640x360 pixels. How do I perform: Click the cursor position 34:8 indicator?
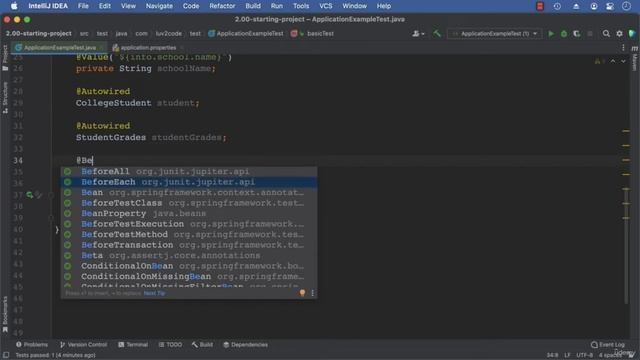[552, 356]
